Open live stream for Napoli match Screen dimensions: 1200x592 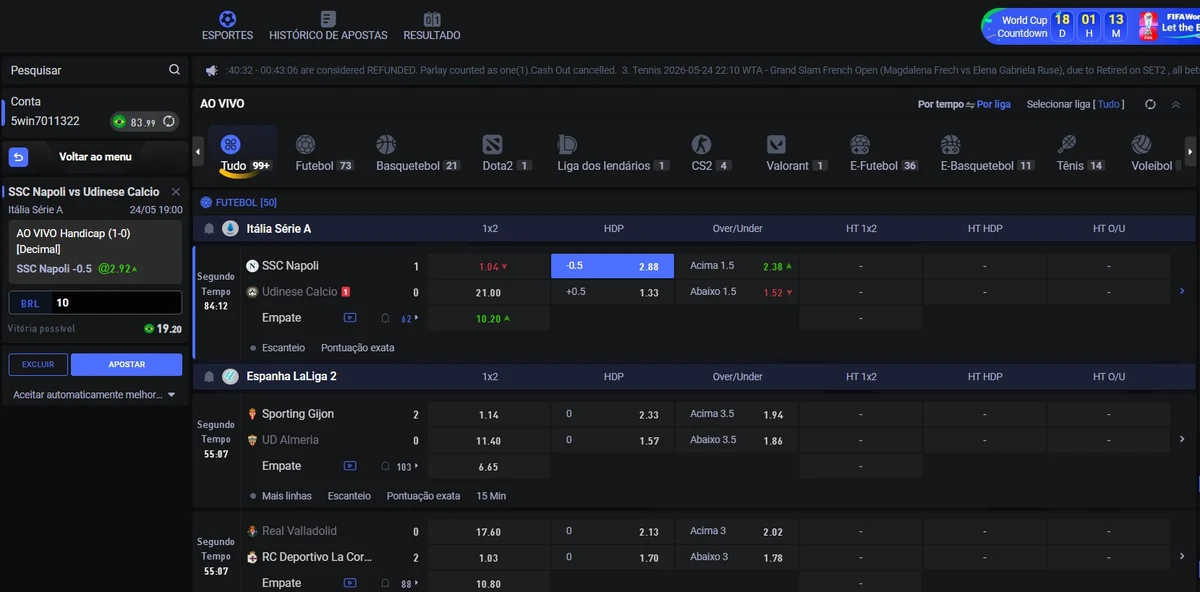(x=350, y=318)
